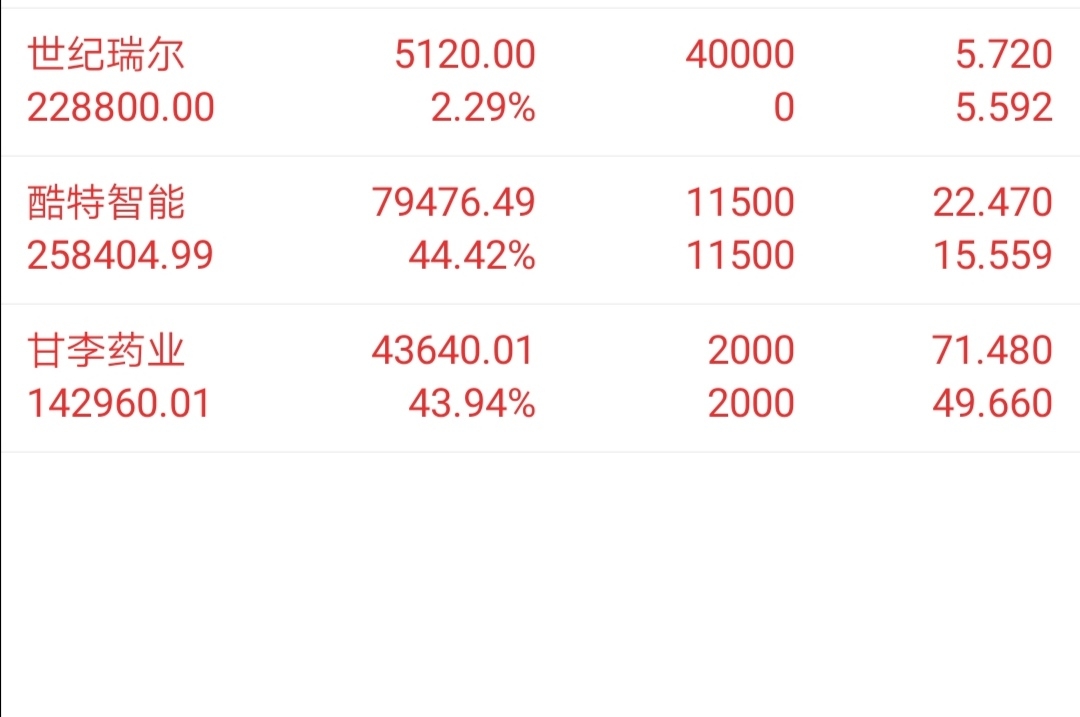Screen dimensions: 1080x717
Task: Select 世纪瑞尔 market value 228800.00
Action: (x=121, y=108)
